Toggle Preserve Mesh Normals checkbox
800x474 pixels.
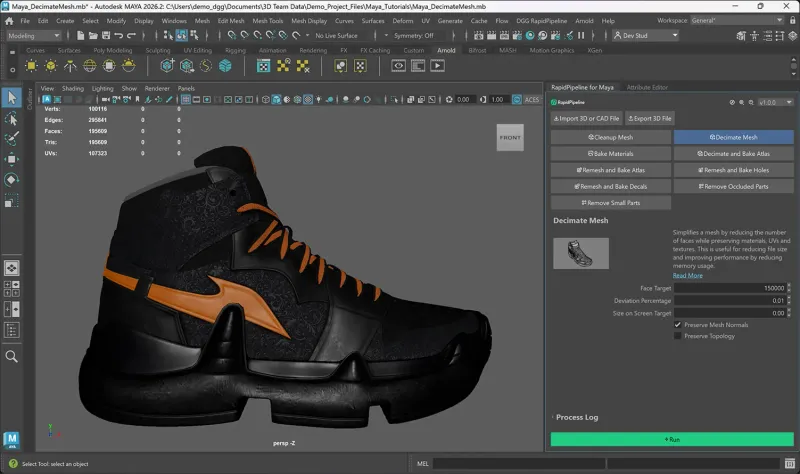(678, 324)
